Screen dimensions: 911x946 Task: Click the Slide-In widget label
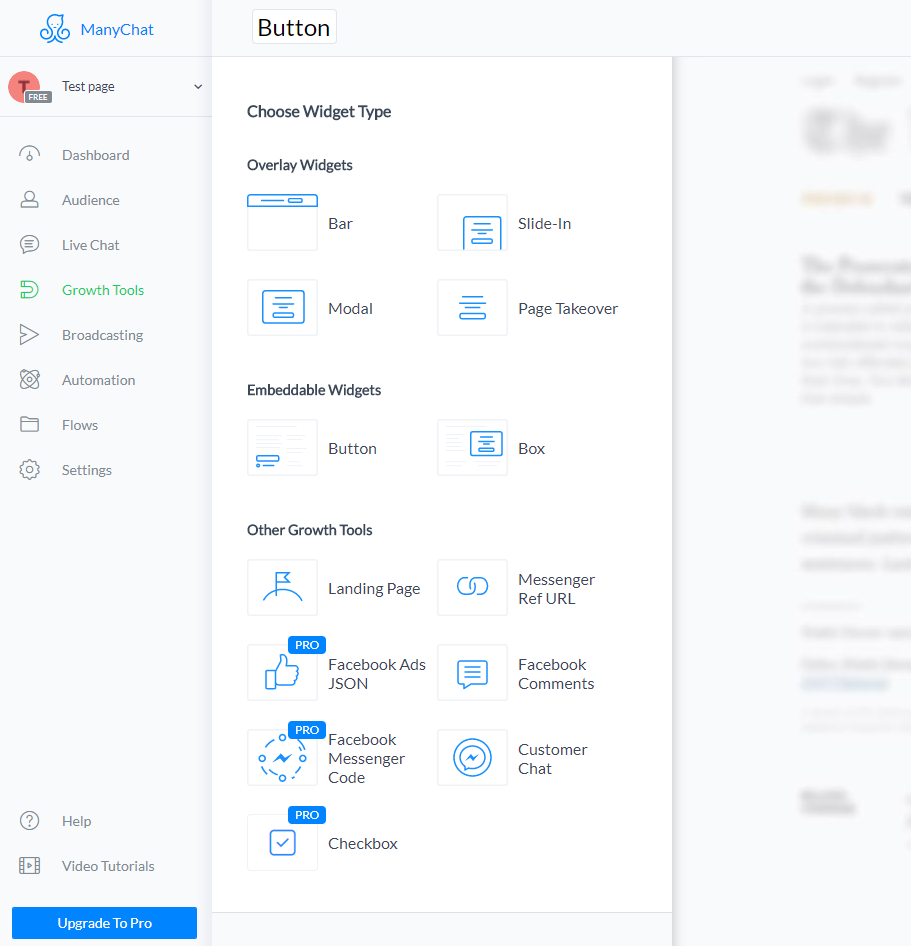click(544, 223)
